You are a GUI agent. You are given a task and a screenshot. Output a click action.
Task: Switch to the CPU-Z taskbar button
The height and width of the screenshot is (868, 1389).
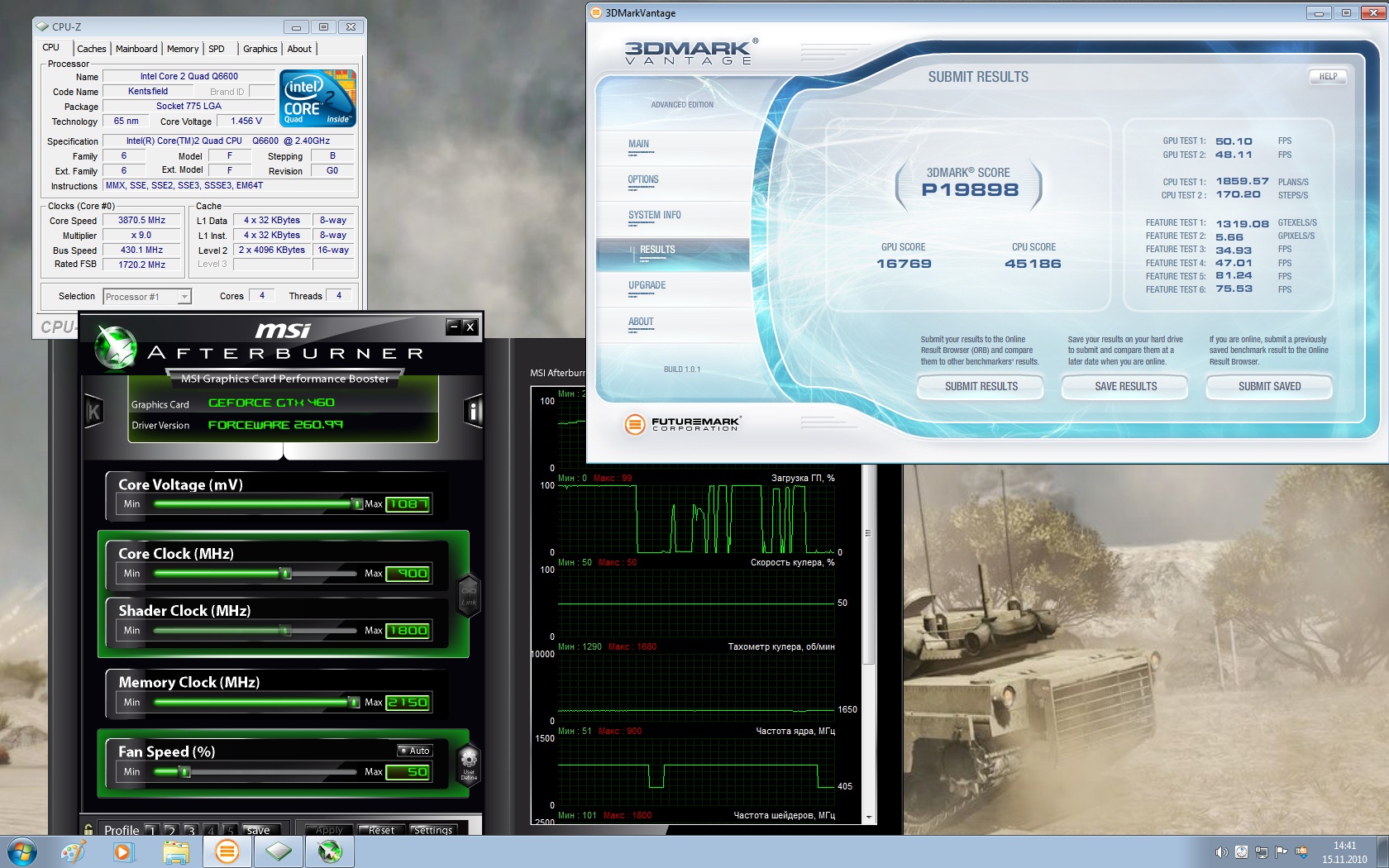point(279,851)
